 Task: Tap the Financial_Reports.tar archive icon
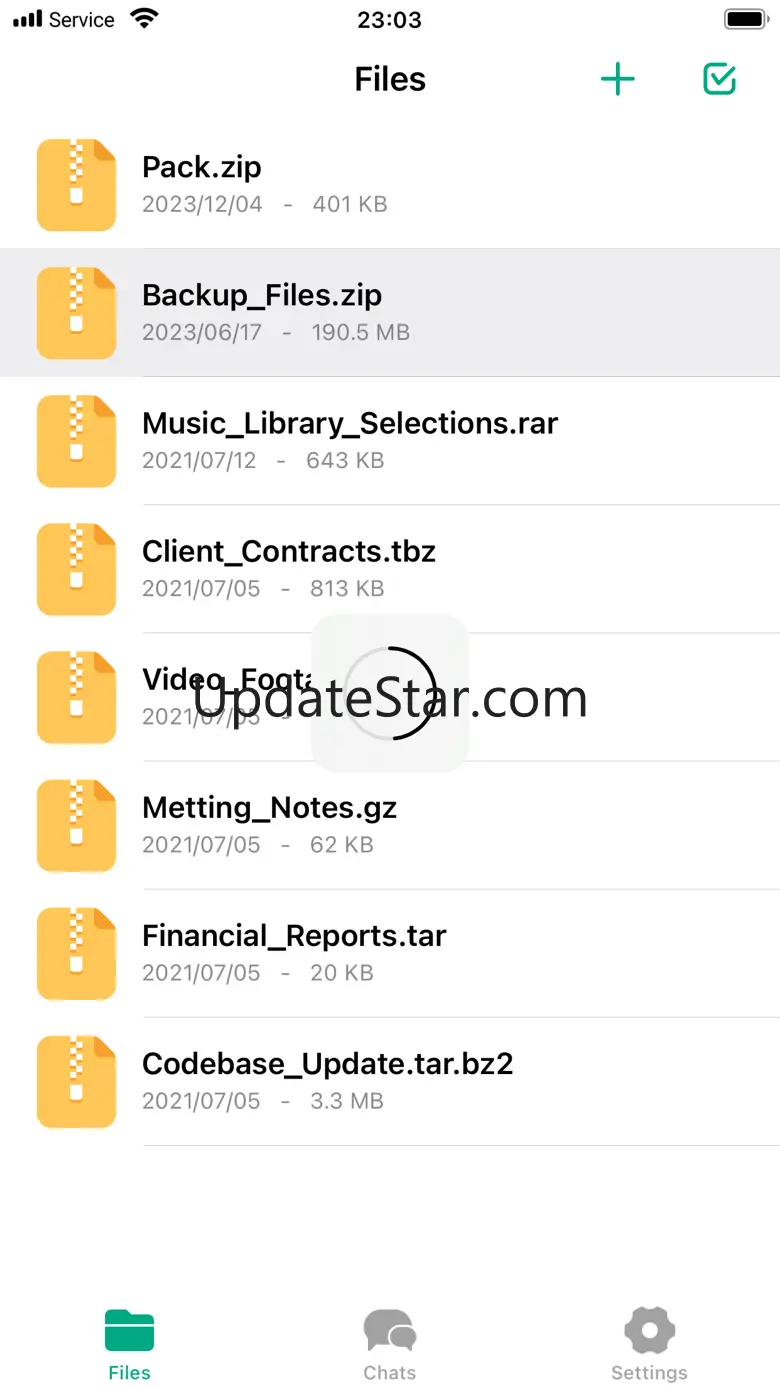pyautogui.click(x=77, y=953)
